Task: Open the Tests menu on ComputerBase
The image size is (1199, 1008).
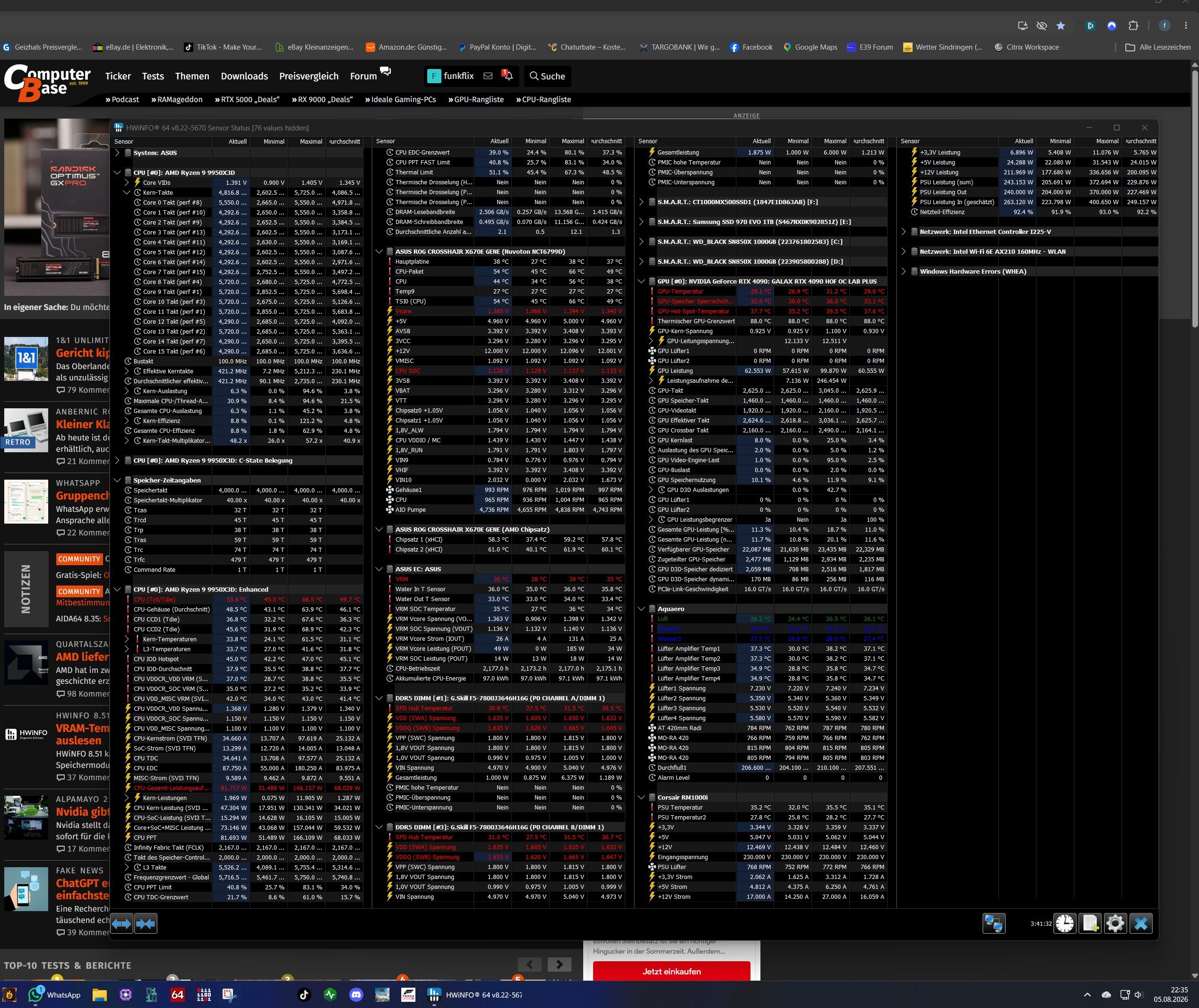Action: point(153,76)
